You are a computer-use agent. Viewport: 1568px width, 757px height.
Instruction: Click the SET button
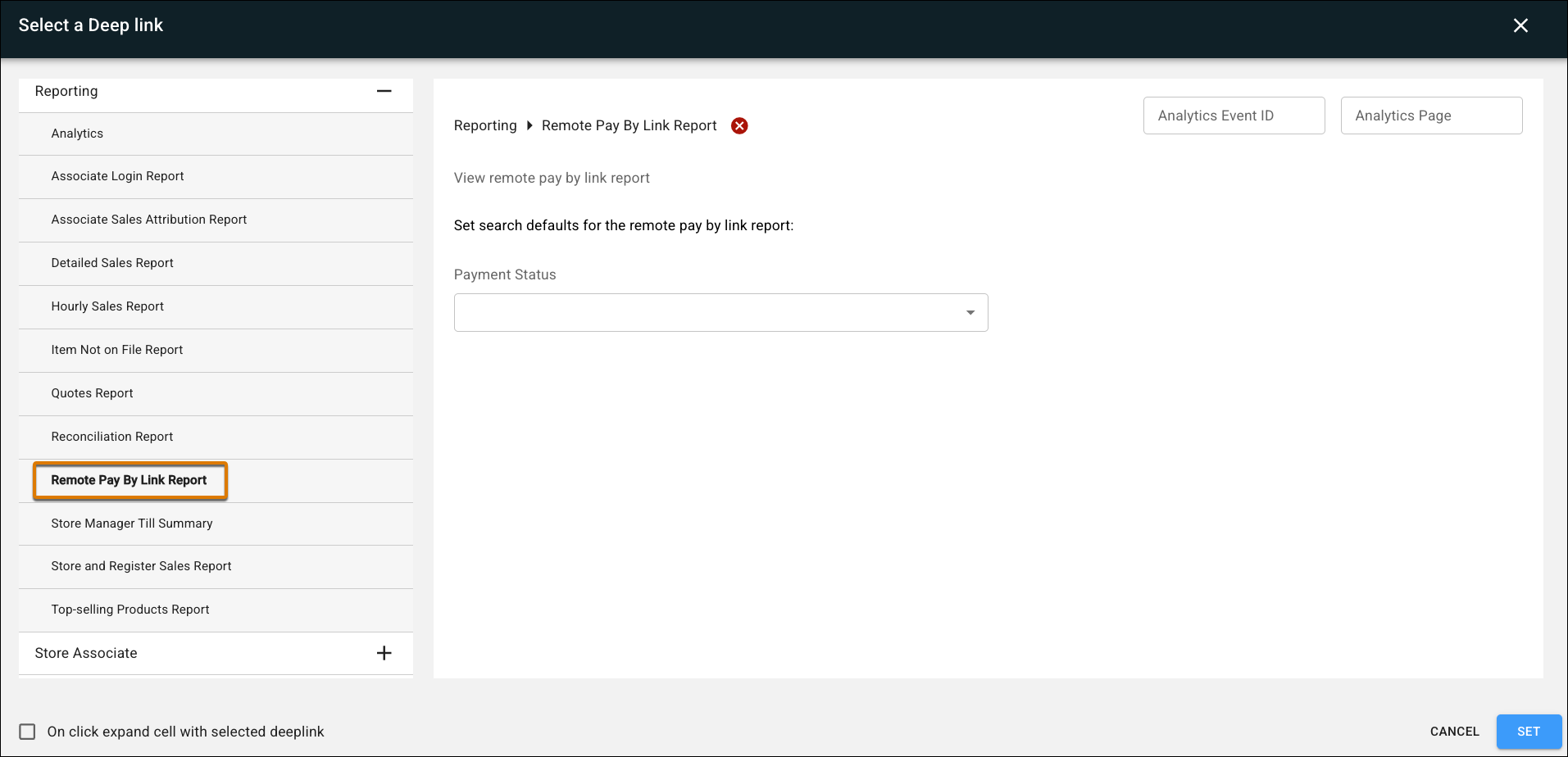click(x=1529, y=732)
